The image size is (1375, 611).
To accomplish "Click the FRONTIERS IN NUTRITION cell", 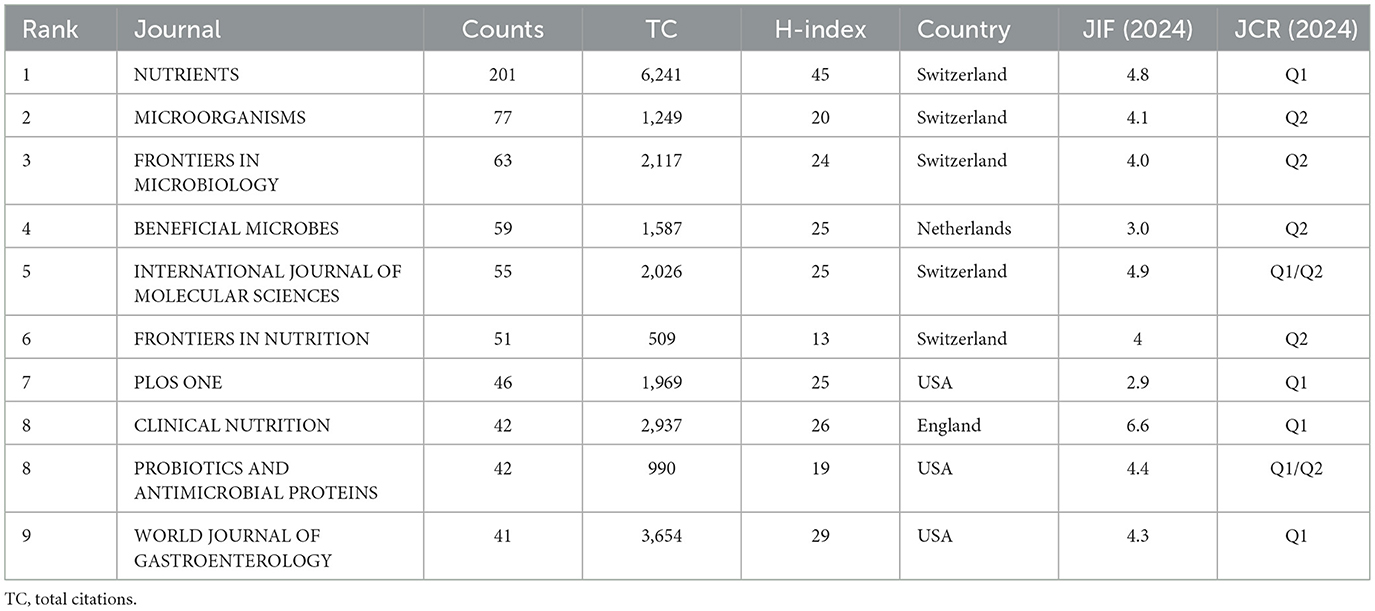I will (251, 338).
